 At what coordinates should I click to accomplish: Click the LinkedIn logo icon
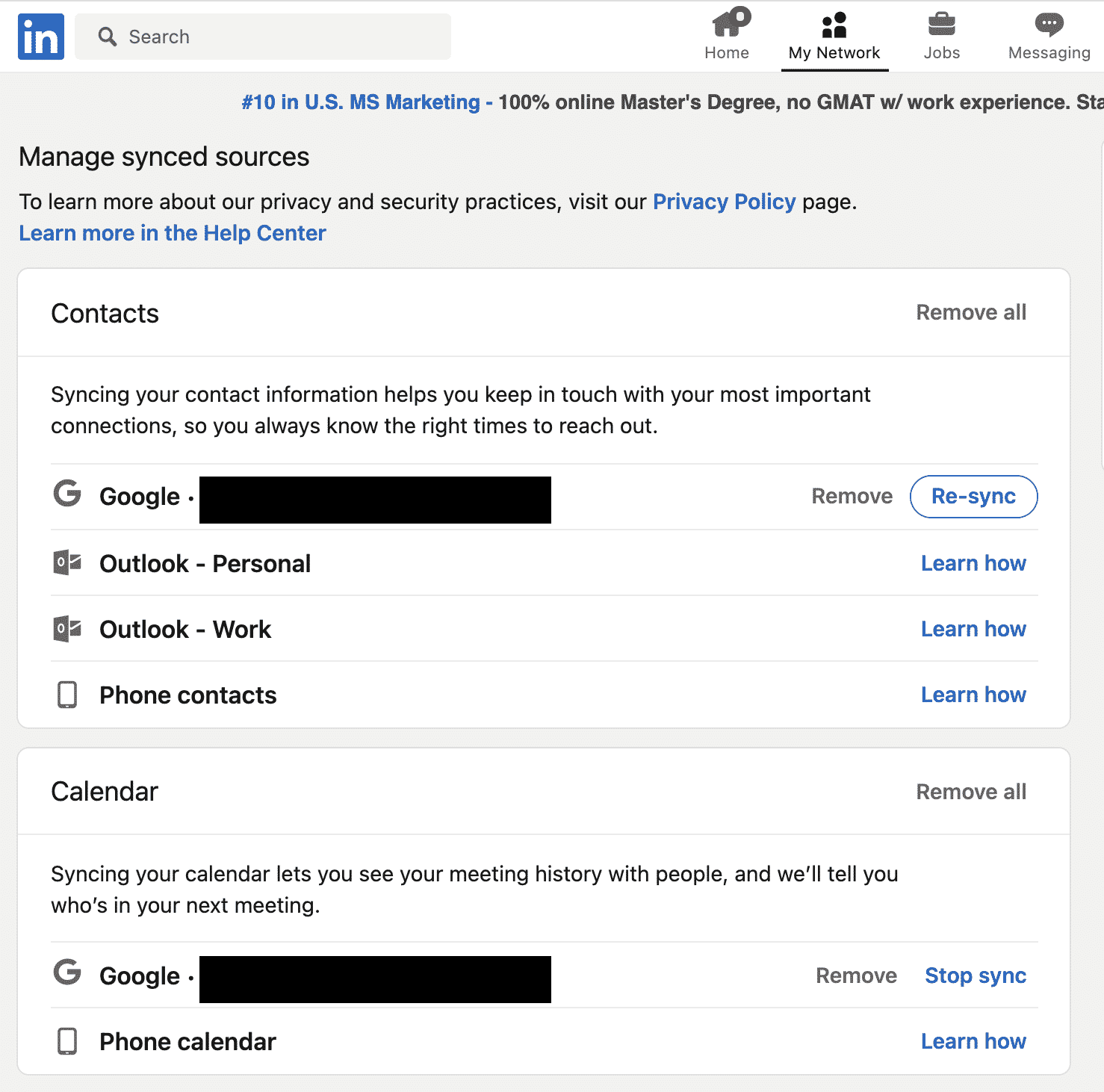[x=41, y=37]
